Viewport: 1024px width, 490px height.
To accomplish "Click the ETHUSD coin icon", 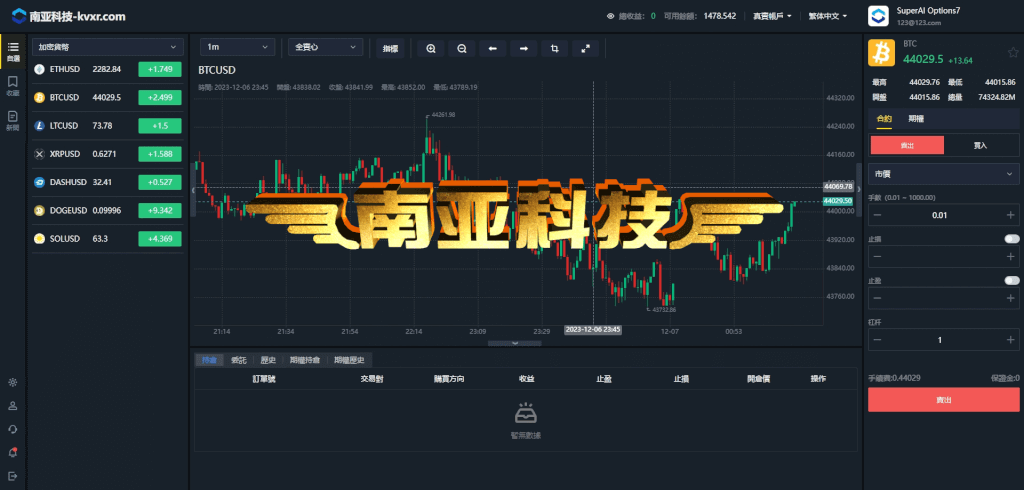I will click(39, 69).
